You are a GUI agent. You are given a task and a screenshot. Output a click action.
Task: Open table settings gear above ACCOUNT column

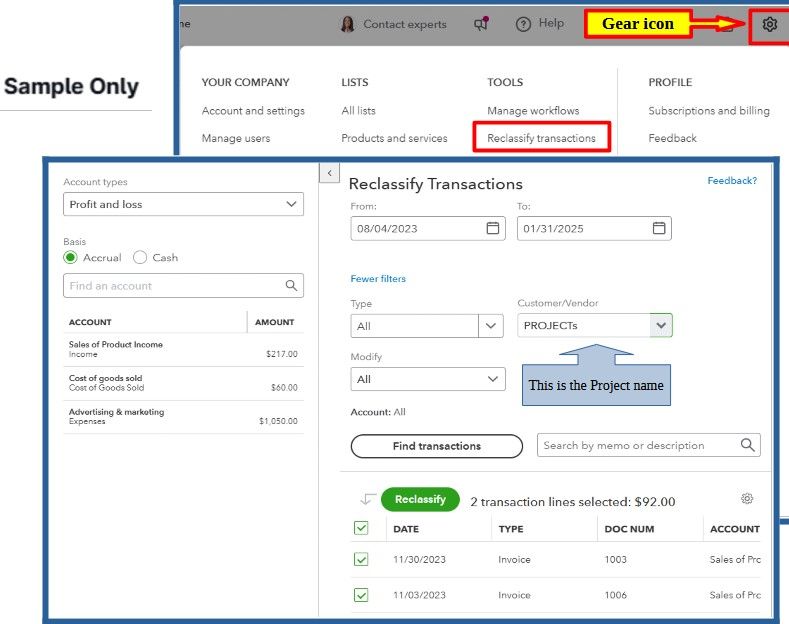[747, 498]
